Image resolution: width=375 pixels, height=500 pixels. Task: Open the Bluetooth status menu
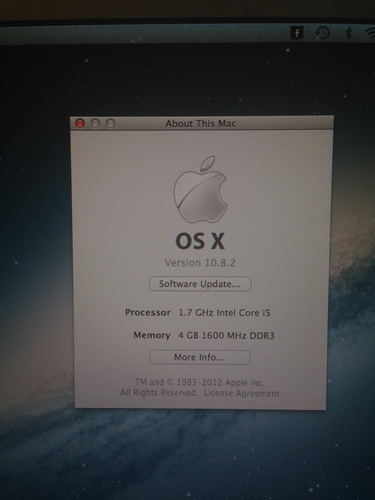[x=348, y=33]
